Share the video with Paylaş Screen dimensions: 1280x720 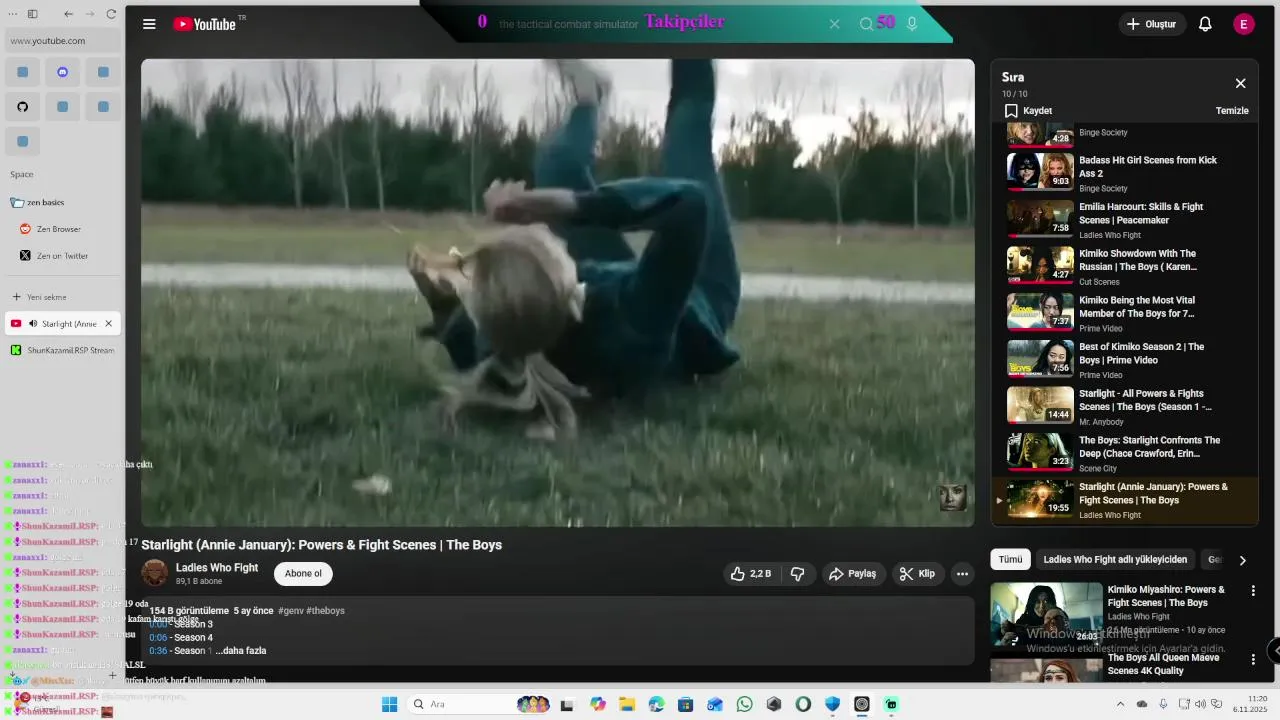coord(853,574)
